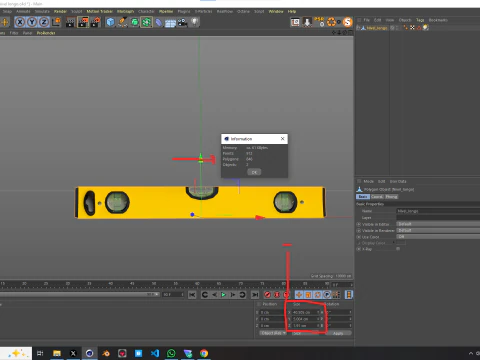The width and height of the screenshot is (480, 360).
Task: Click the Apply button in Coordinates
Action: pyautogui.click(x=338, y=333)
